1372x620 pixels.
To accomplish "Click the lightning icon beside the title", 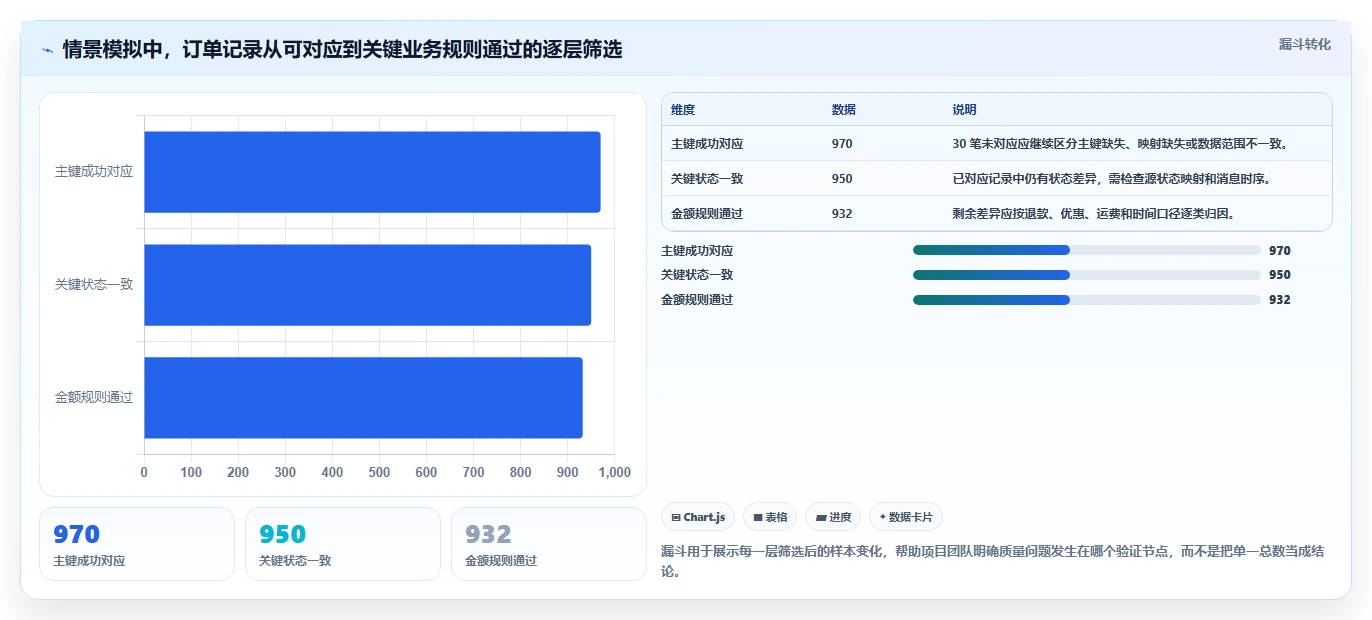I will point(47,50).
